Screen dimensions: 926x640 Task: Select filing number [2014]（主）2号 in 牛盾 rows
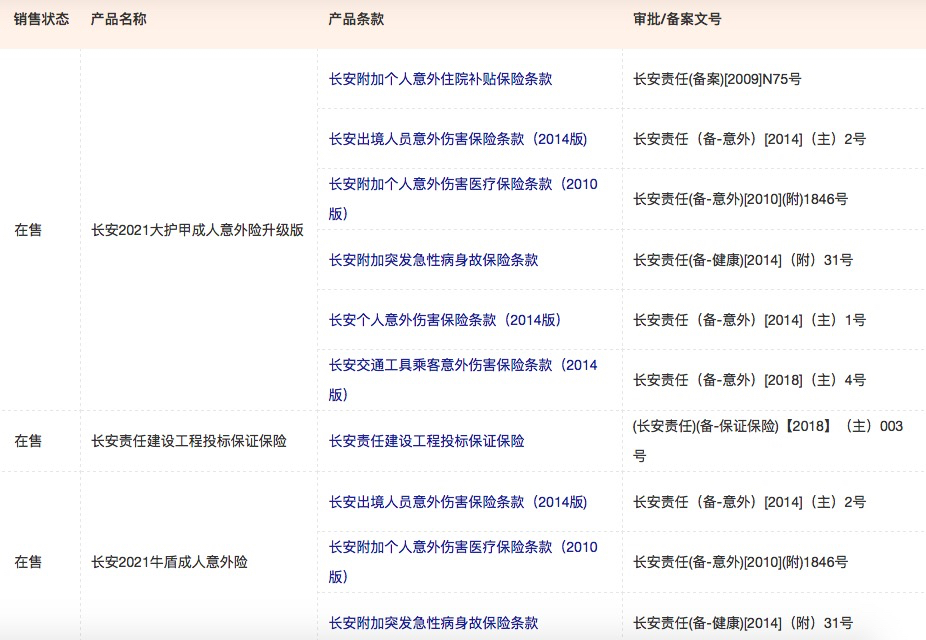tap(749, 502)
